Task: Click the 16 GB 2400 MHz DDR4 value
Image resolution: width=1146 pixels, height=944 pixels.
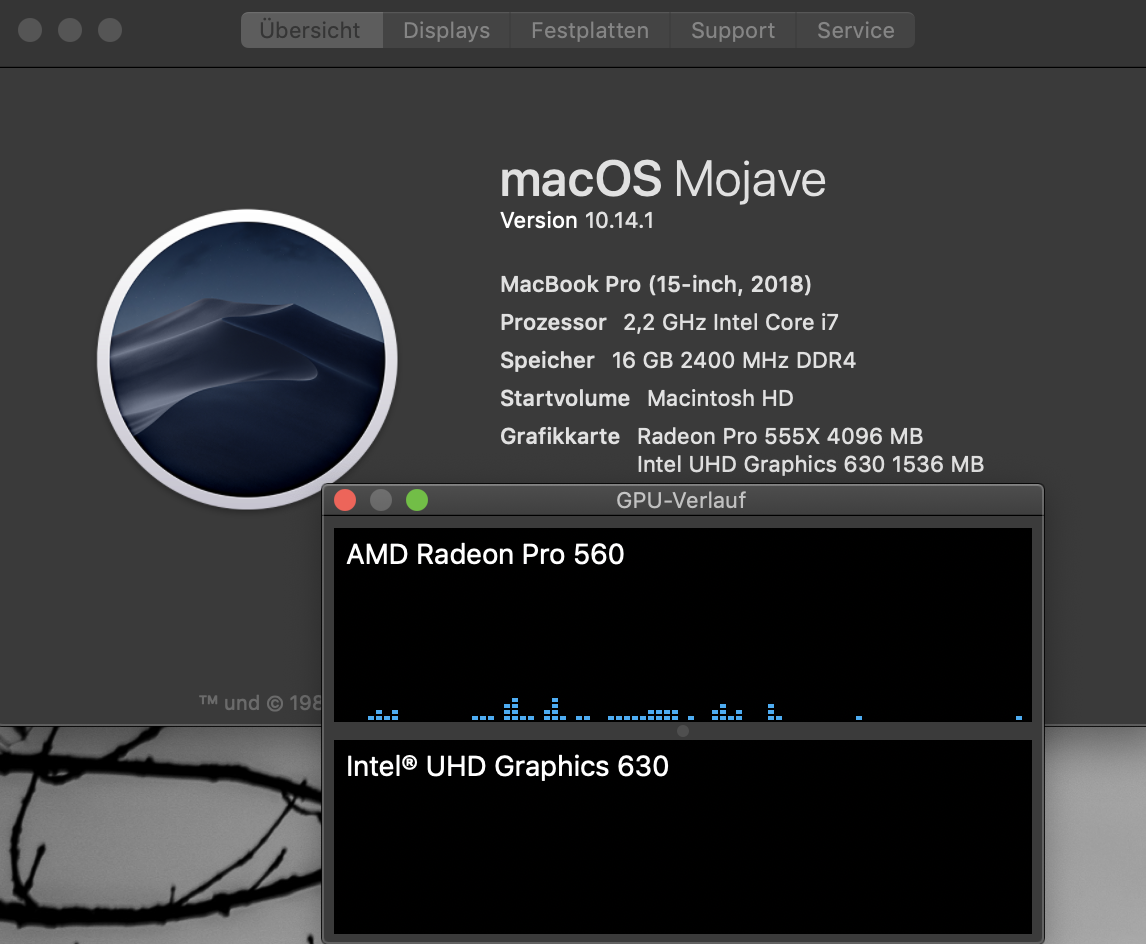Action: click(x=734, y=360)
